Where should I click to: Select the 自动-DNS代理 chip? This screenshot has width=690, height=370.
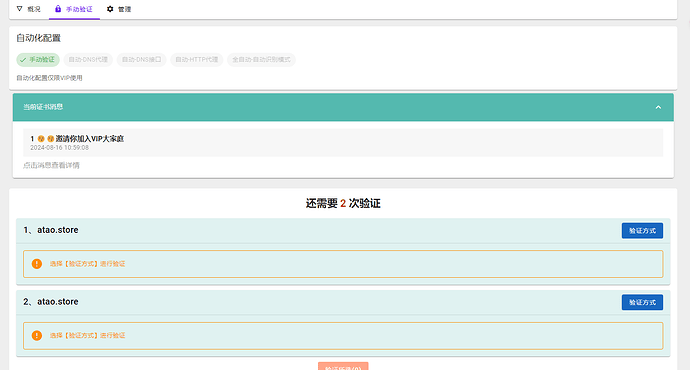click(88, 59)
